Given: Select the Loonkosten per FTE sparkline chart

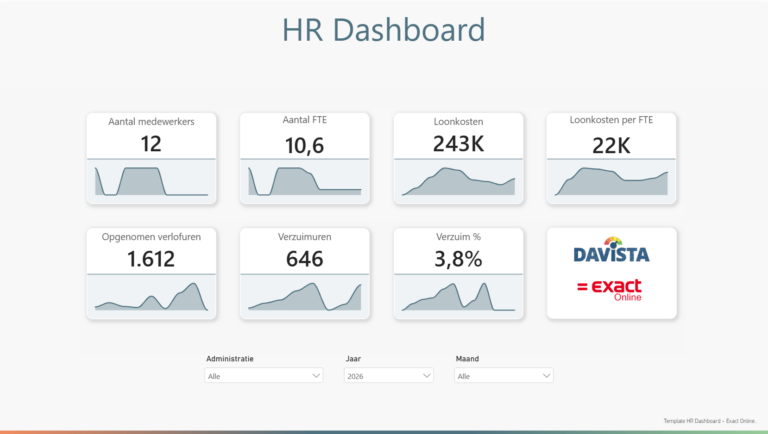Looking at the screenshot, I should coord(611,181).
